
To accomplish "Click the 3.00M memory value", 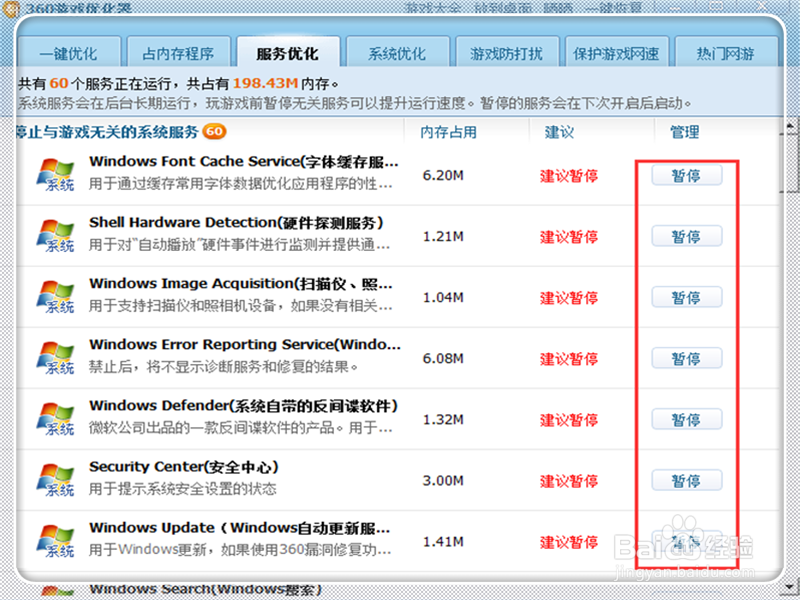I will click(x=443, y=481).
